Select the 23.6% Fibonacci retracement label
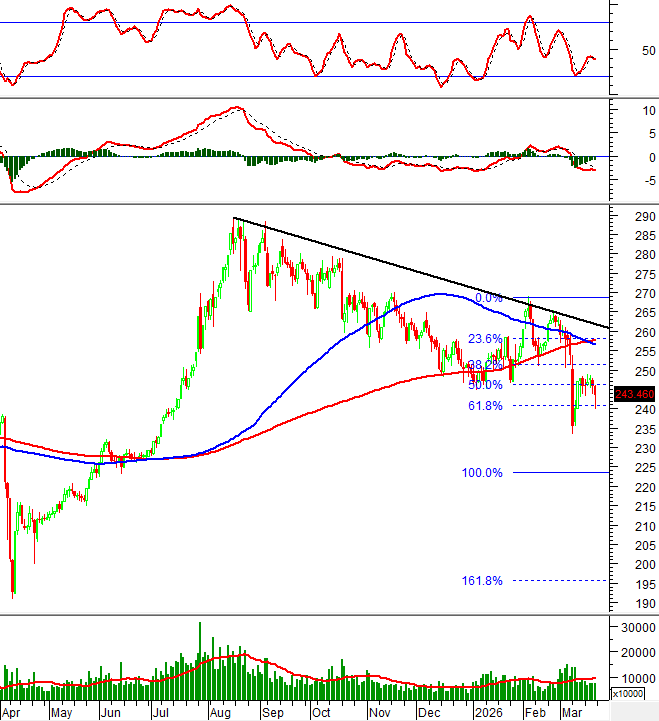 (x=486, y=338)
